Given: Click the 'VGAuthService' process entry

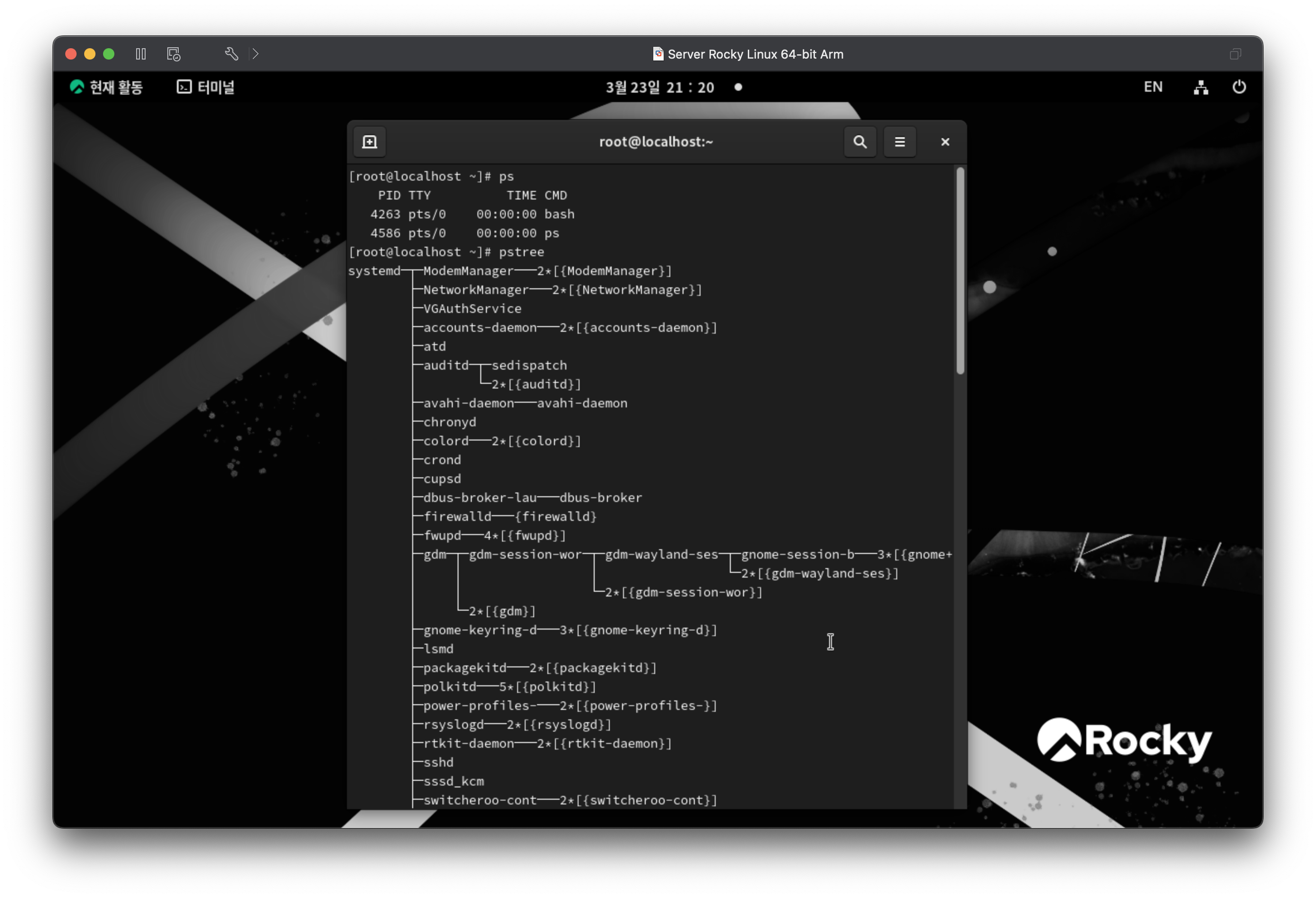Looking at the screenshot, I should pyautogui.click(x=472, y=309).
